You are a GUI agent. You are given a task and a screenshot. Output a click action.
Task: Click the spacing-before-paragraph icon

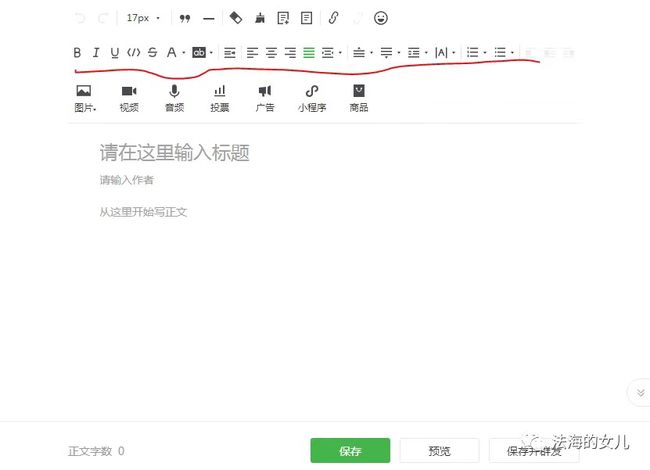[x=359, y=53]
